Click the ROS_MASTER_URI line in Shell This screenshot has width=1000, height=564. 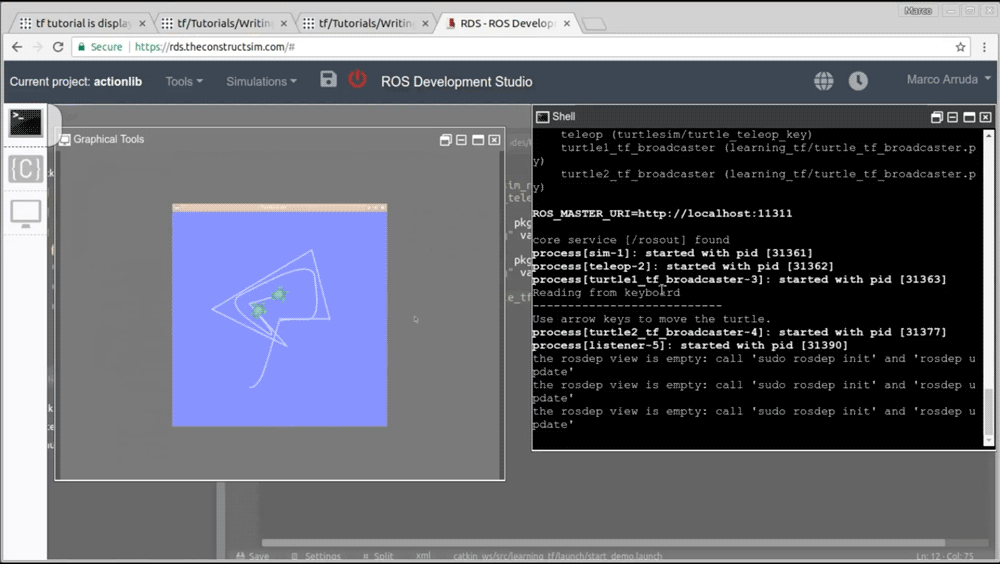662,213
